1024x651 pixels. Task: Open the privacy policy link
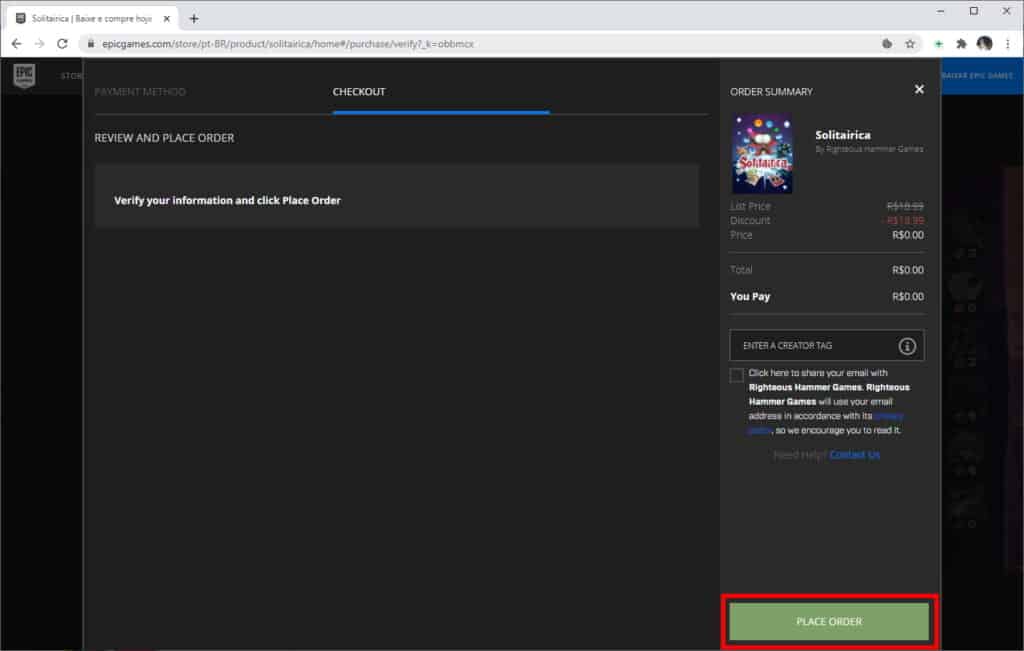888,416
